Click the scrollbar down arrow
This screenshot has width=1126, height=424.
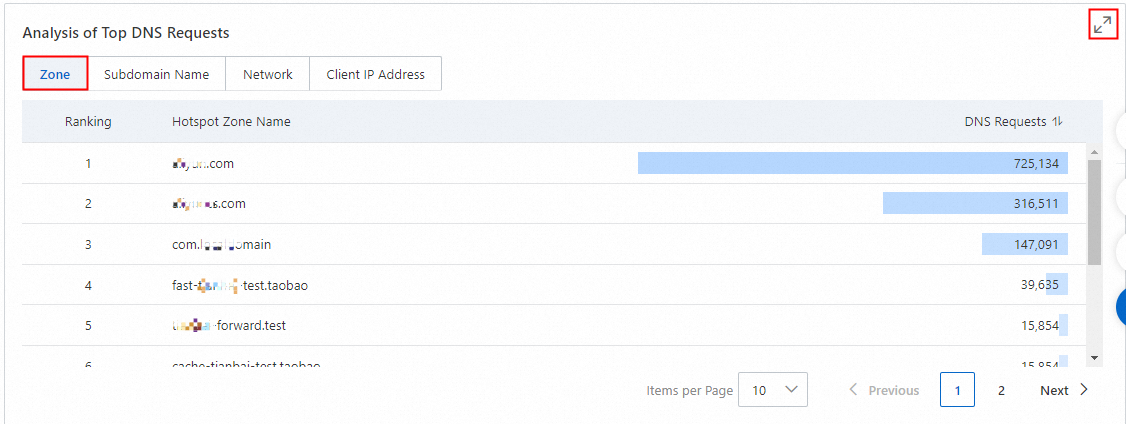tap(1094, 357)
